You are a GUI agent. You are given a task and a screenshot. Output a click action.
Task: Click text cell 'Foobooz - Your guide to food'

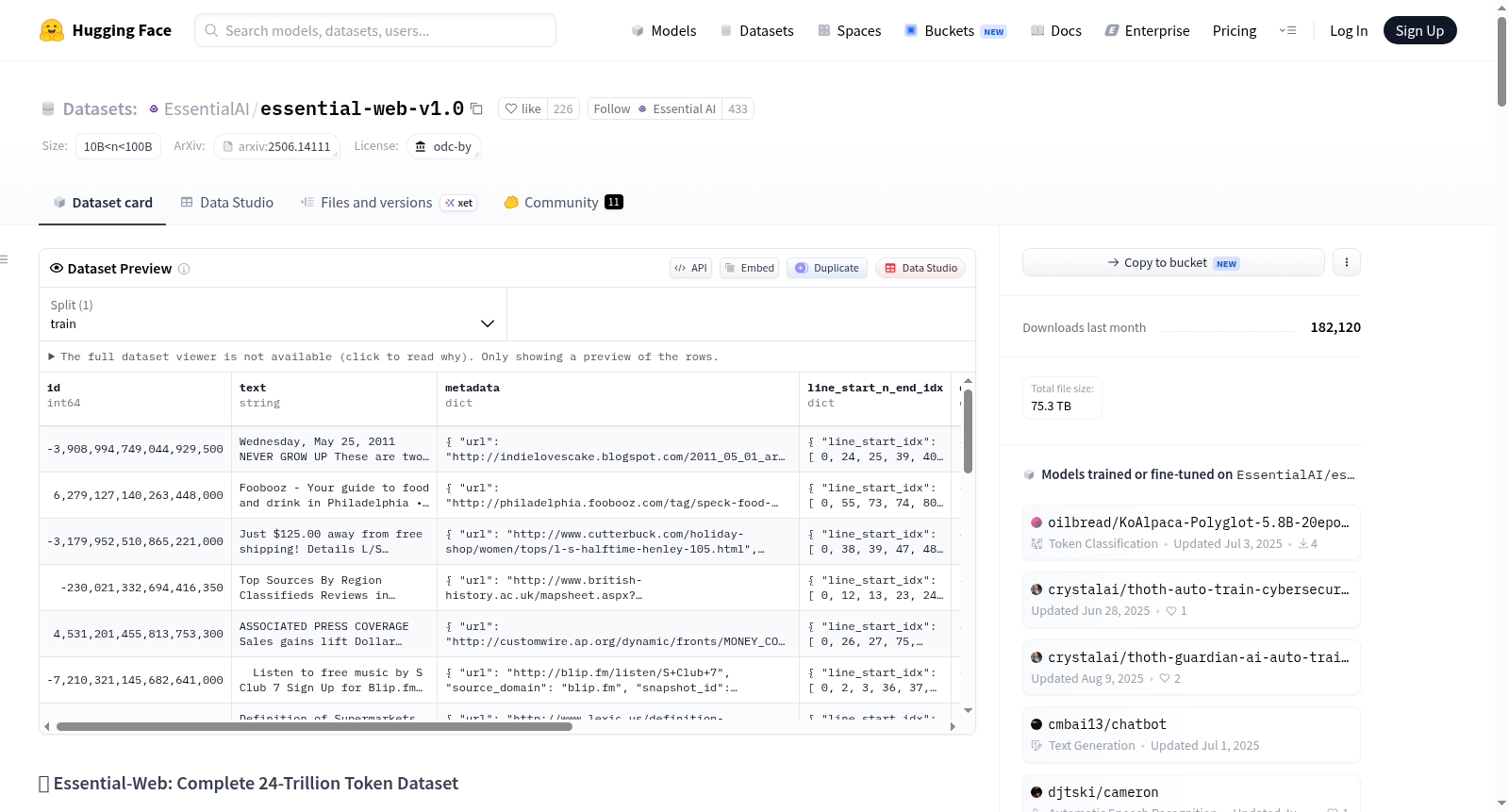334,495
